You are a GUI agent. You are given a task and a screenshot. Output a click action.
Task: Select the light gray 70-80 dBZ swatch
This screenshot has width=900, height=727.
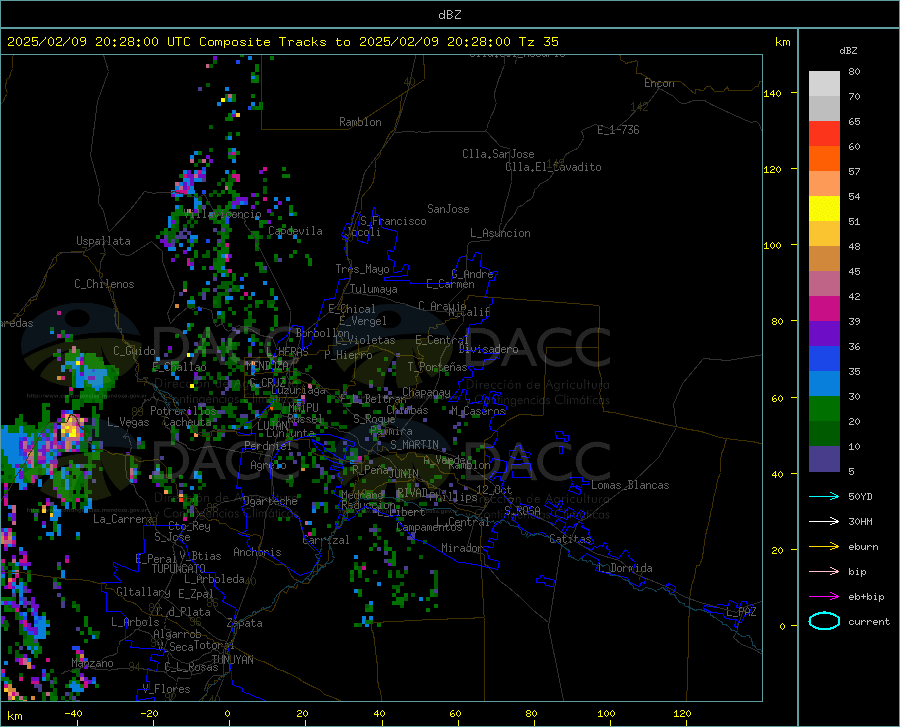[824, 84]
